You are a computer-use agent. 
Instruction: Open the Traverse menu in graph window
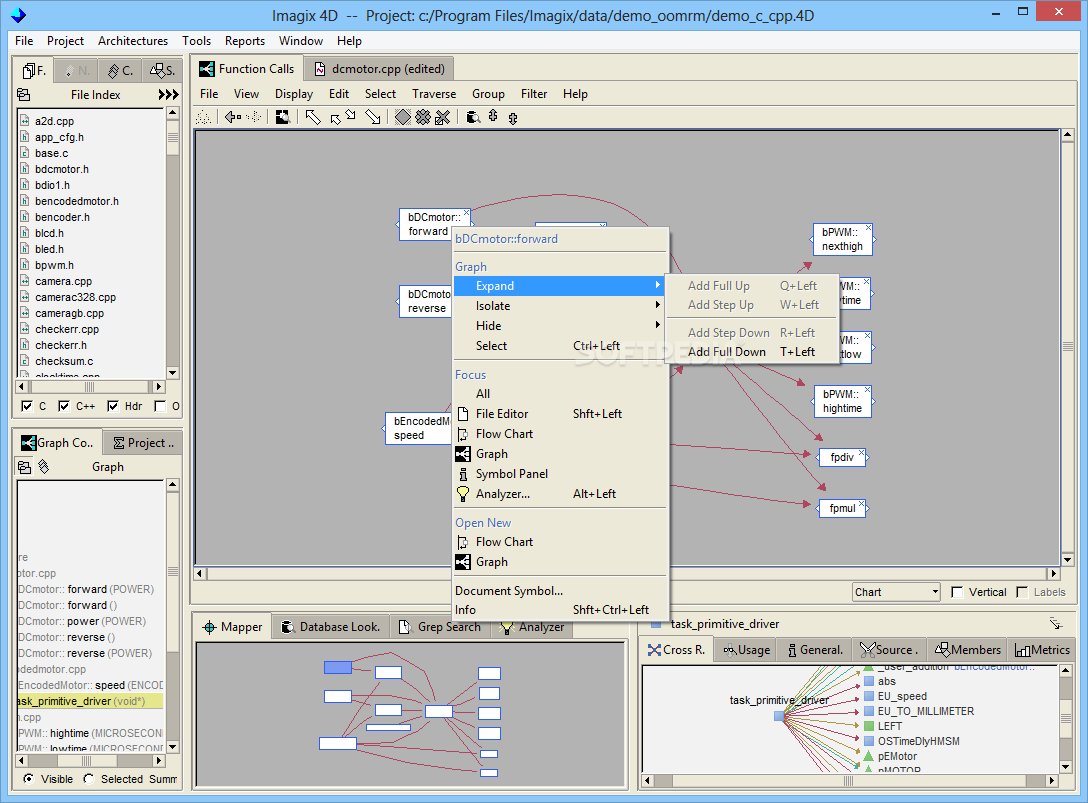point(434,94)
